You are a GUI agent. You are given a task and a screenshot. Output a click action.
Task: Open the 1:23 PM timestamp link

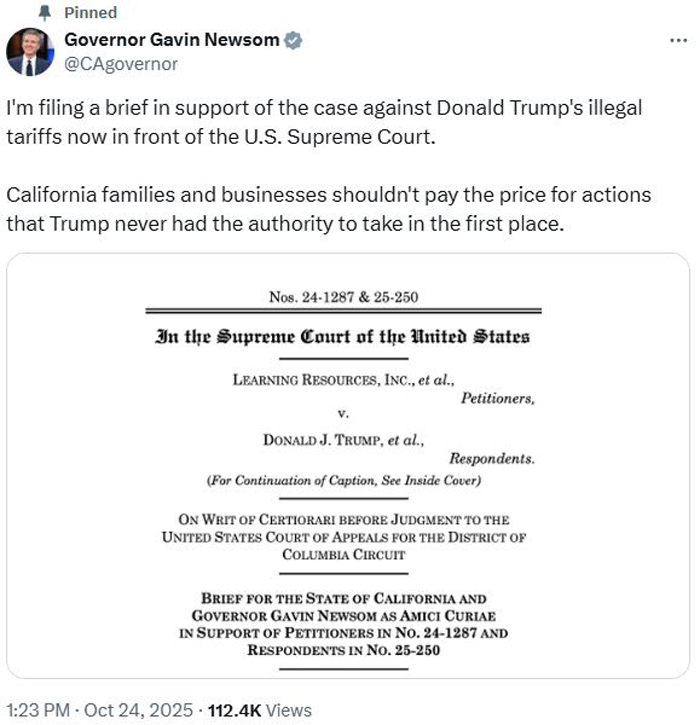38,710
